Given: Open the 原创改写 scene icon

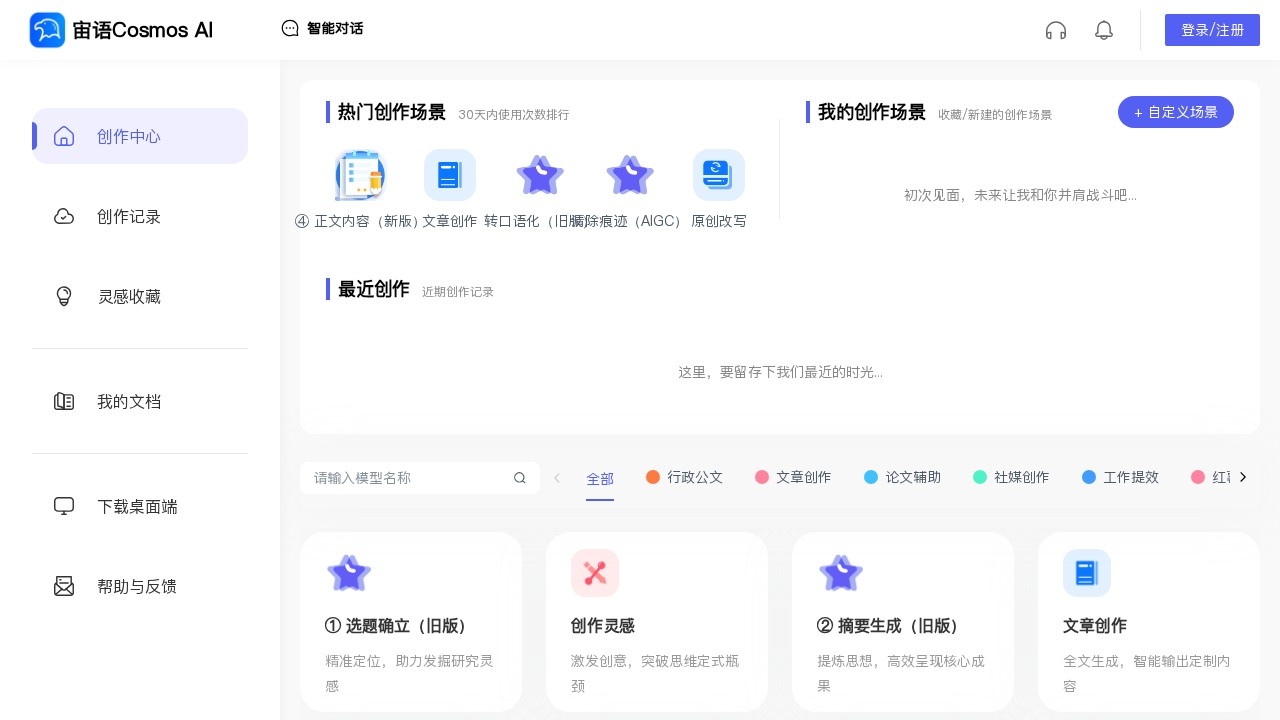Looking at the screenshot, I should (718, 176).
